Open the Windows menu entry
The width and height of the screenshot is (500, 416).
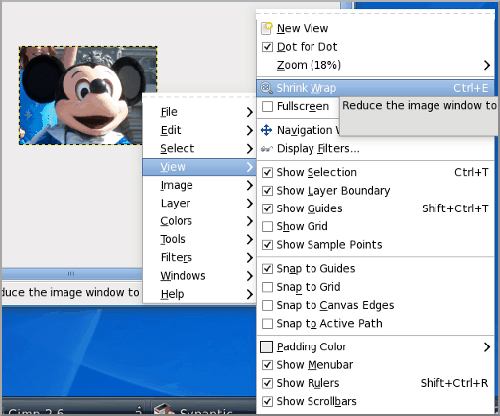point(199,276)
